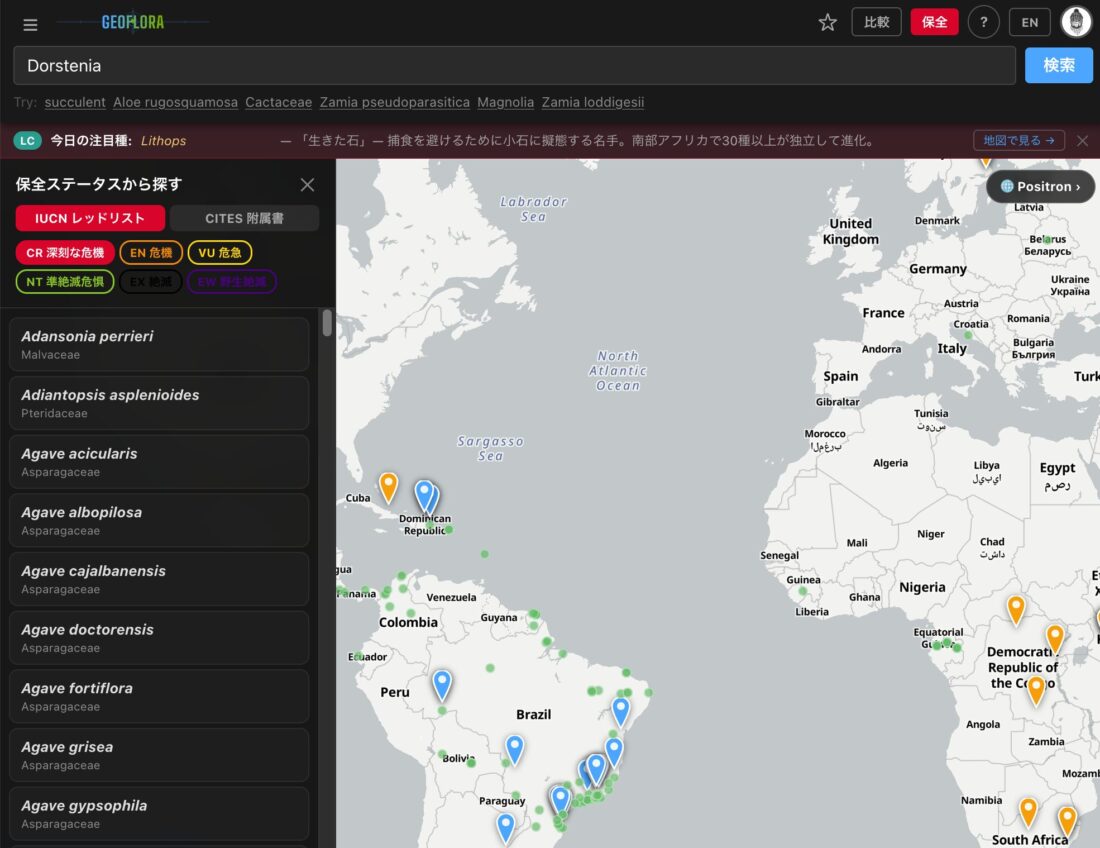Image resolution: width=1100 pixels, height=848 pixels.
Task: Open the EN language switcher
Action: click(x=1029, y=22)
